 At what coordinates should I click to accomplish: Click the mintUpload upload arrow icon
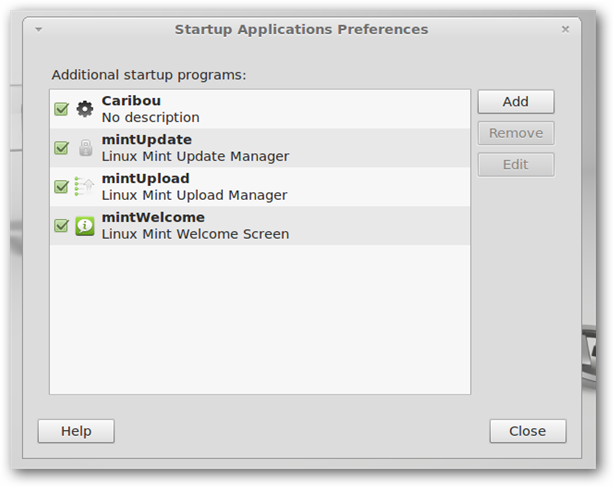coord(85,186)
